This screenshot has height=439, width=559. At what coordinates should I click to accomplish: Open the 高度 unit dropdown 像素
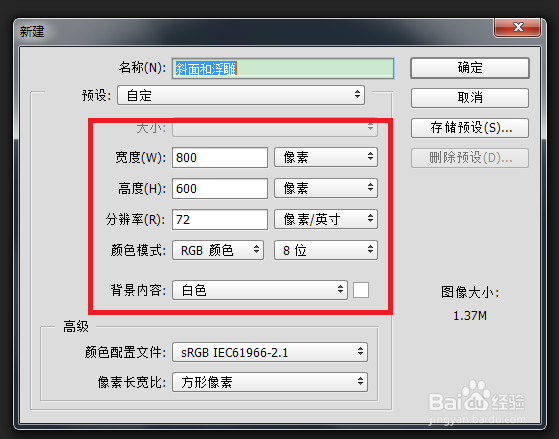coord(325,188)
